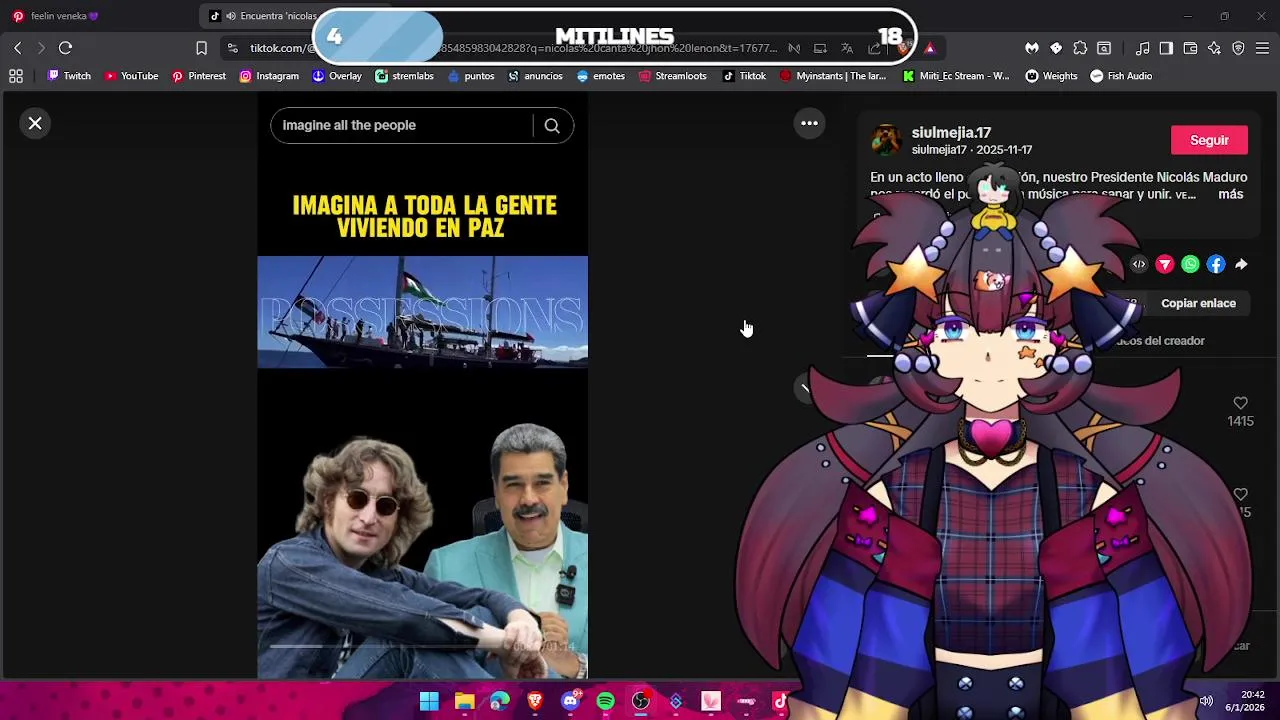The width and height of the screenshot is (1280, 720).
Task: Bookmark this page icon
Action: pos(201,48)
